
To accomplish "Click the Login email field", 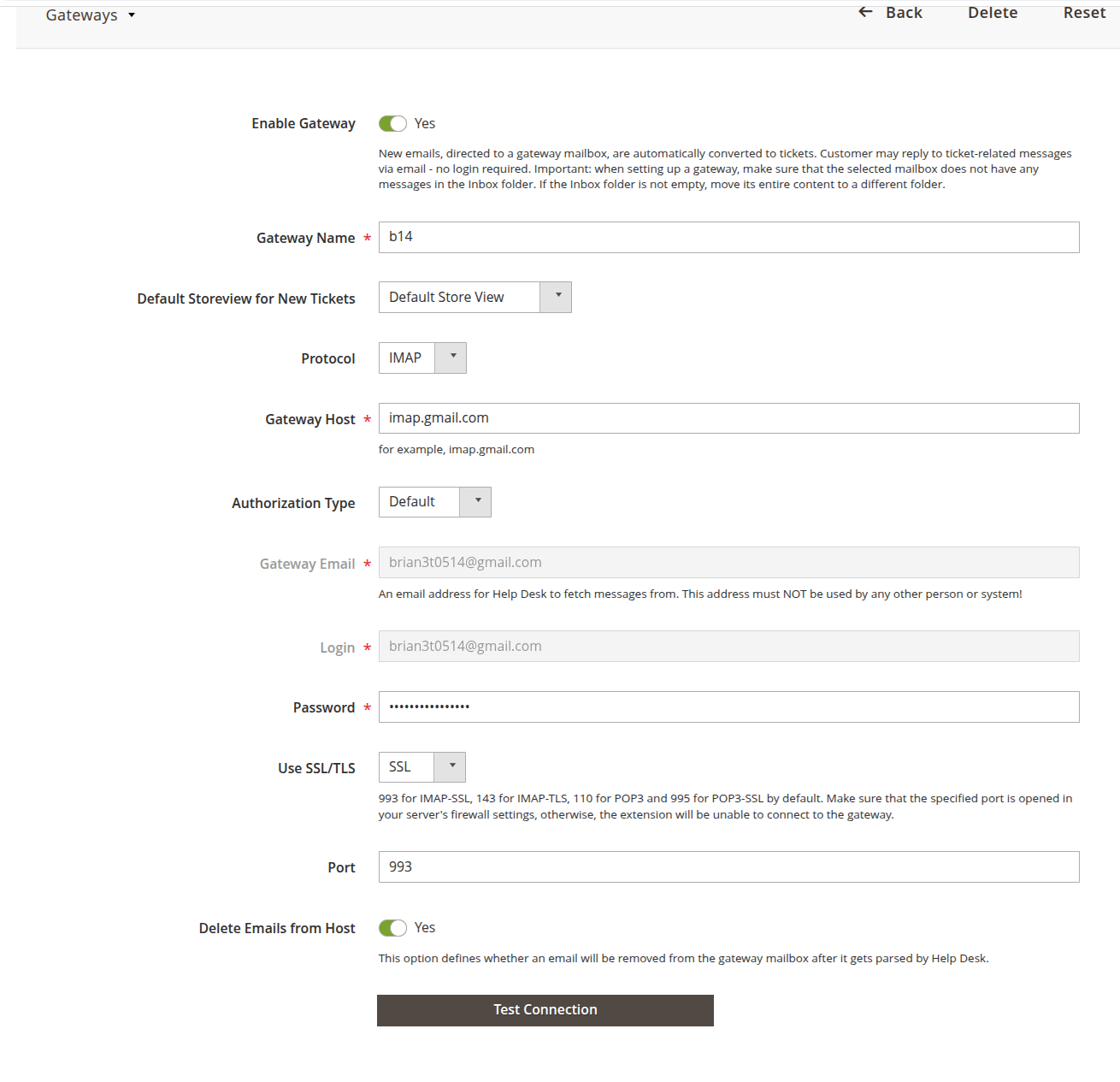I will 728,647.
